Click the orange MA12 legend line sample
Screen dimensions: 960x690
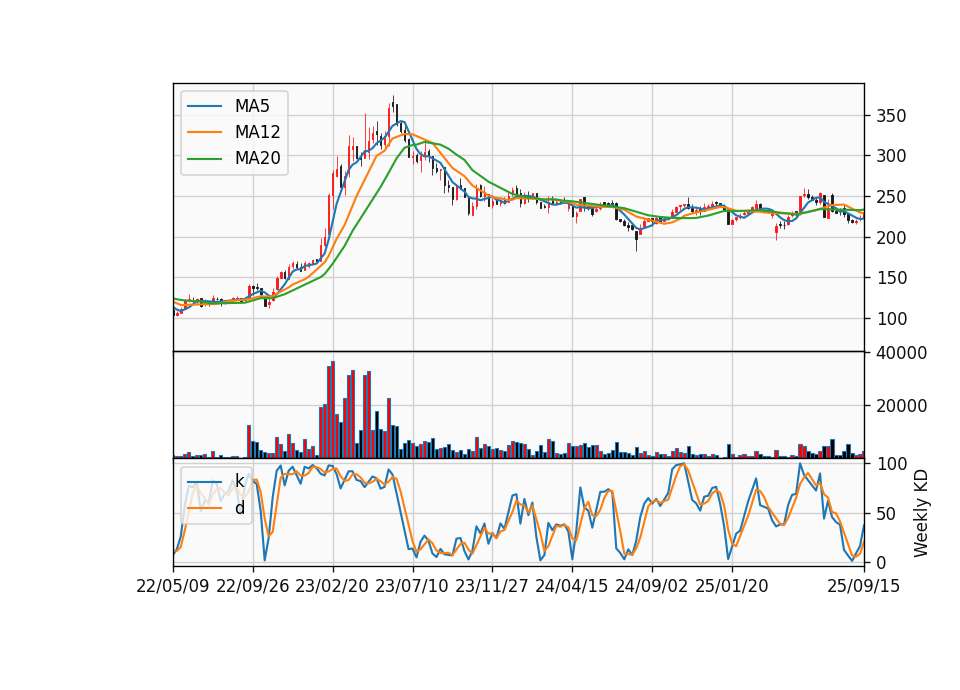[x=204, y=132]
